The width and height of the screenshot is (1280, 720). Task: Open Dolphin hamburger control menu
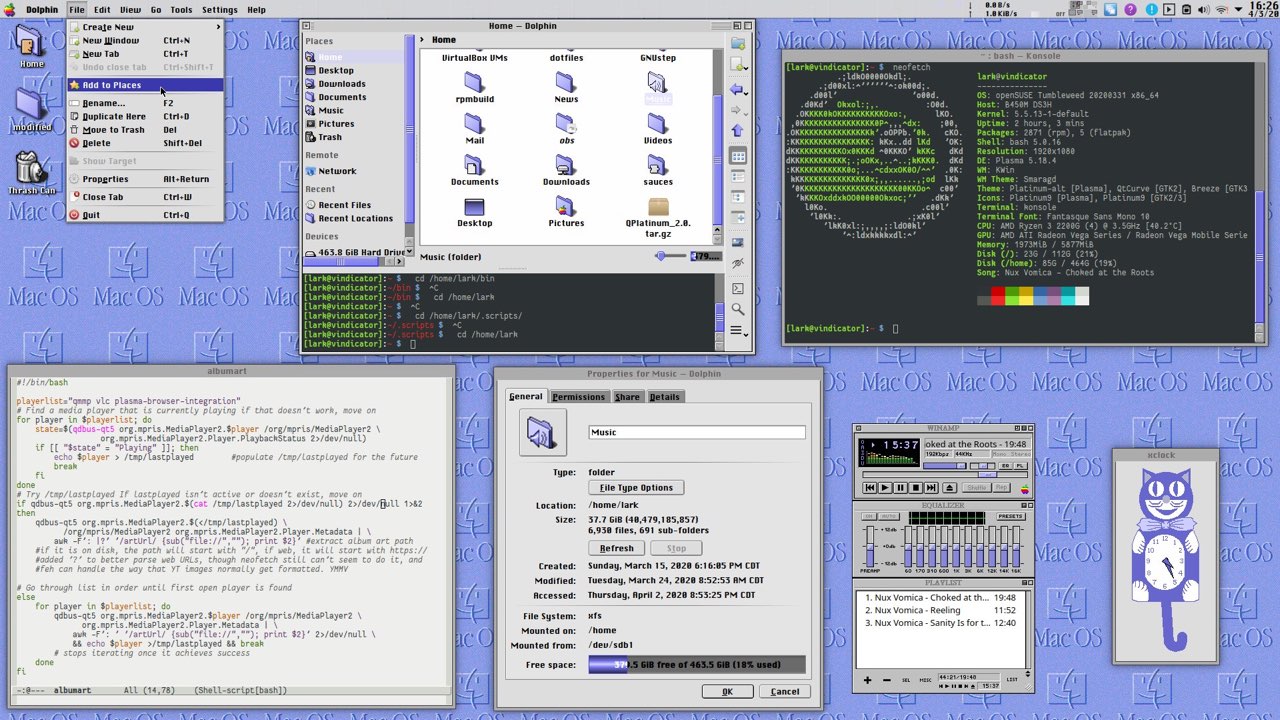tap(738, 330)
